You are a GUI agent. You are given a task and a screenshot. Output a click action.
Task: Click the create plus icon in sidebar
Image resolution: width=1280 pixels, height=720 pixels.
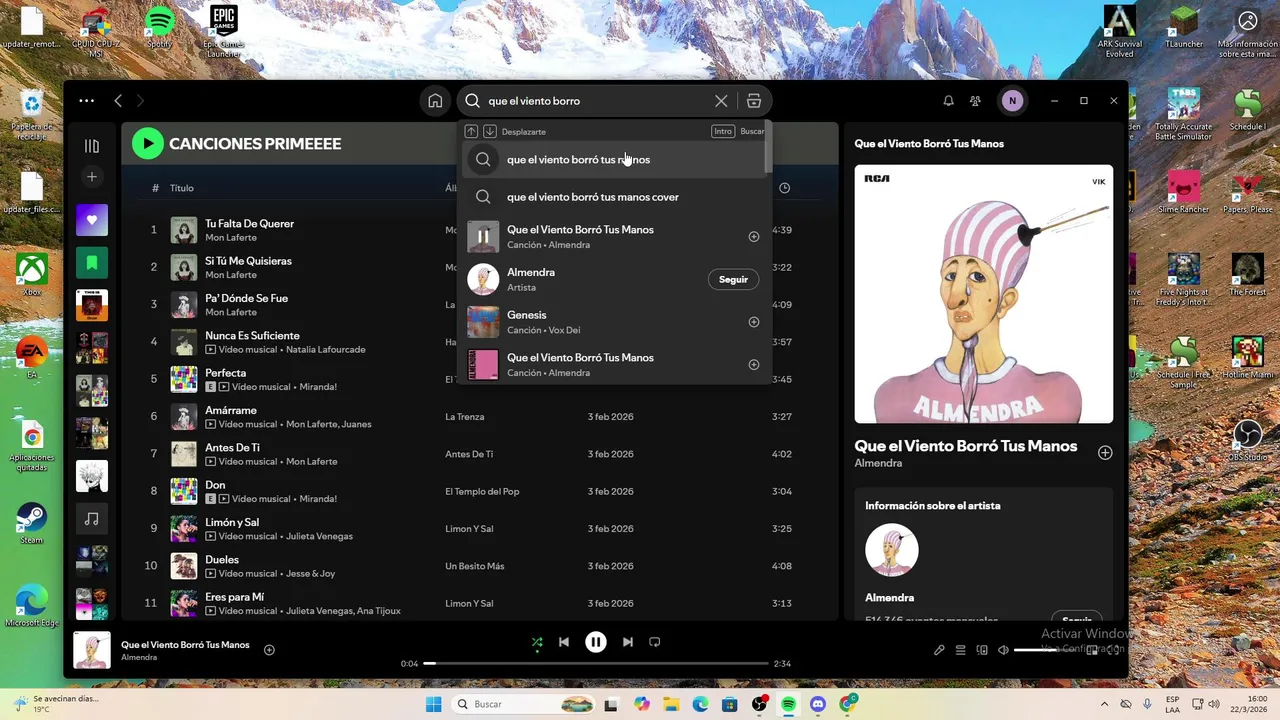[x=92, y=177]
